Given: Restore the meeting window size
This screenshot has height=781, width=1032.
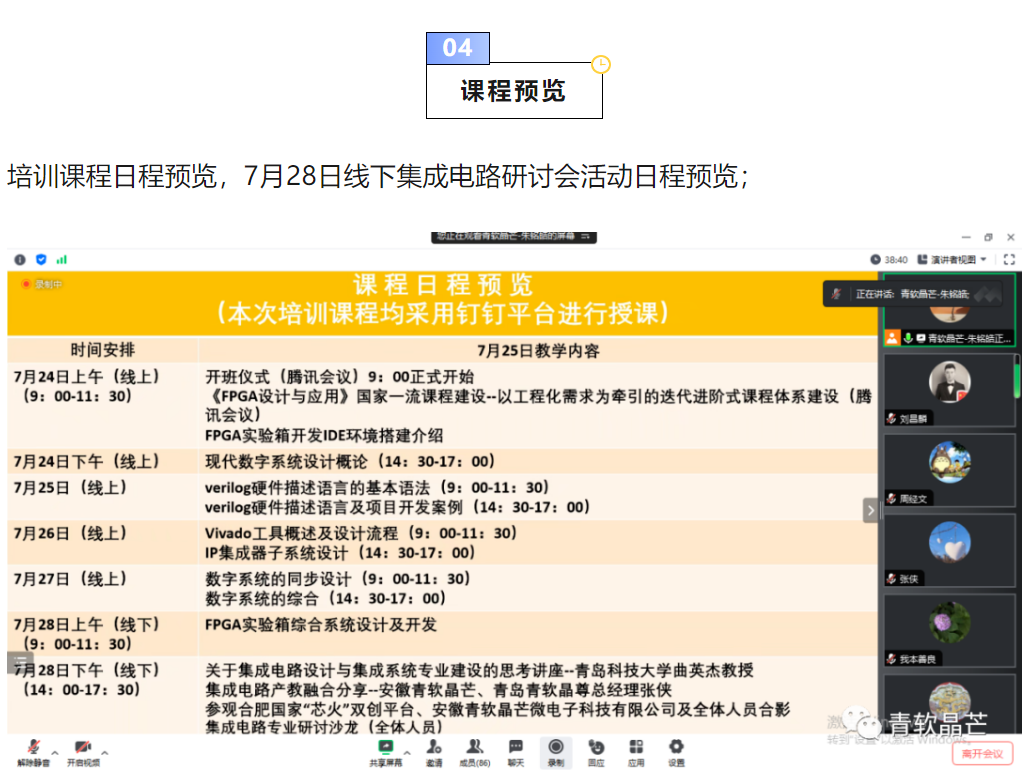Looking at the screenshot, I should [x=988, y=238].
